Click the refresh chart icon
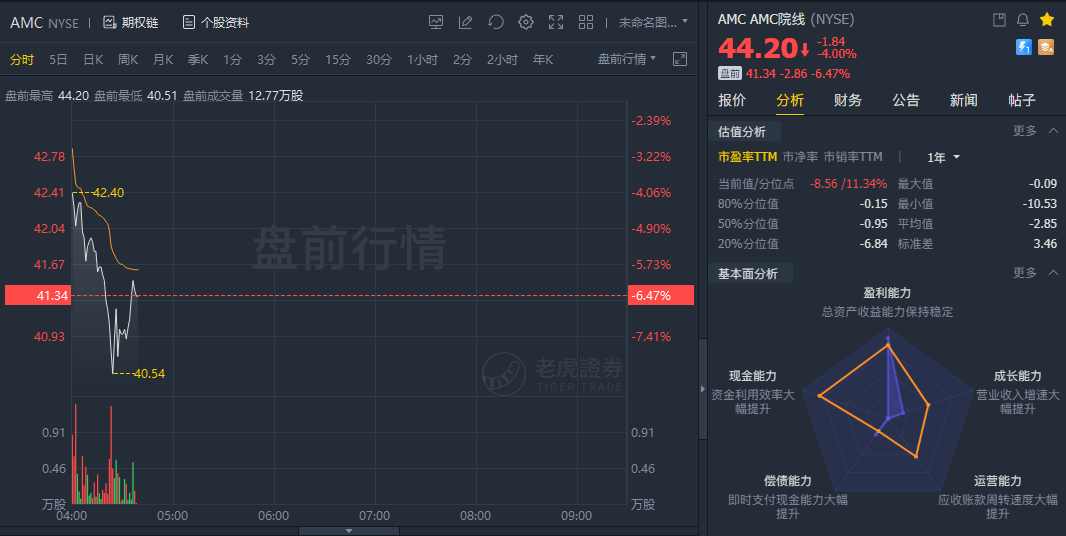This screenshot has width=1066, height=536. 496,22
